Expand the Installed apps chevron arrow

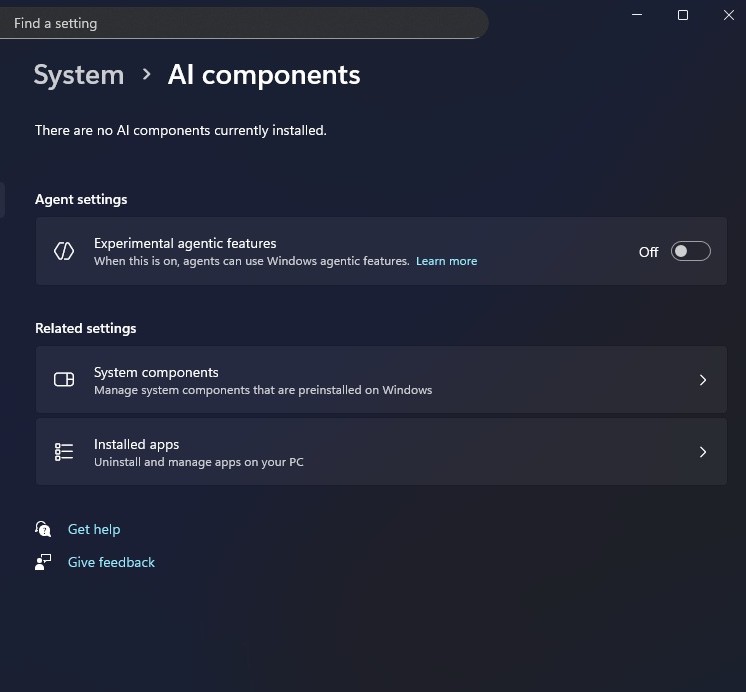(703, 452)
